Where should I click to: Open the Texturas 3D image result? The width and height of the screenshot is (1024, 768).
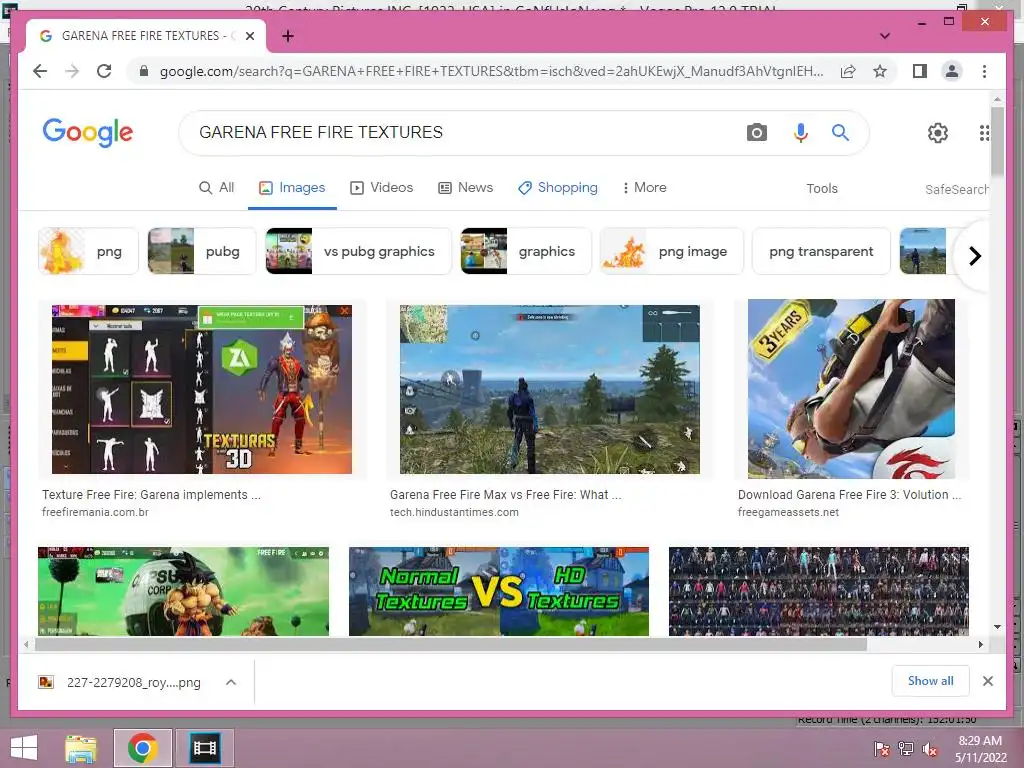pos(202,389)
